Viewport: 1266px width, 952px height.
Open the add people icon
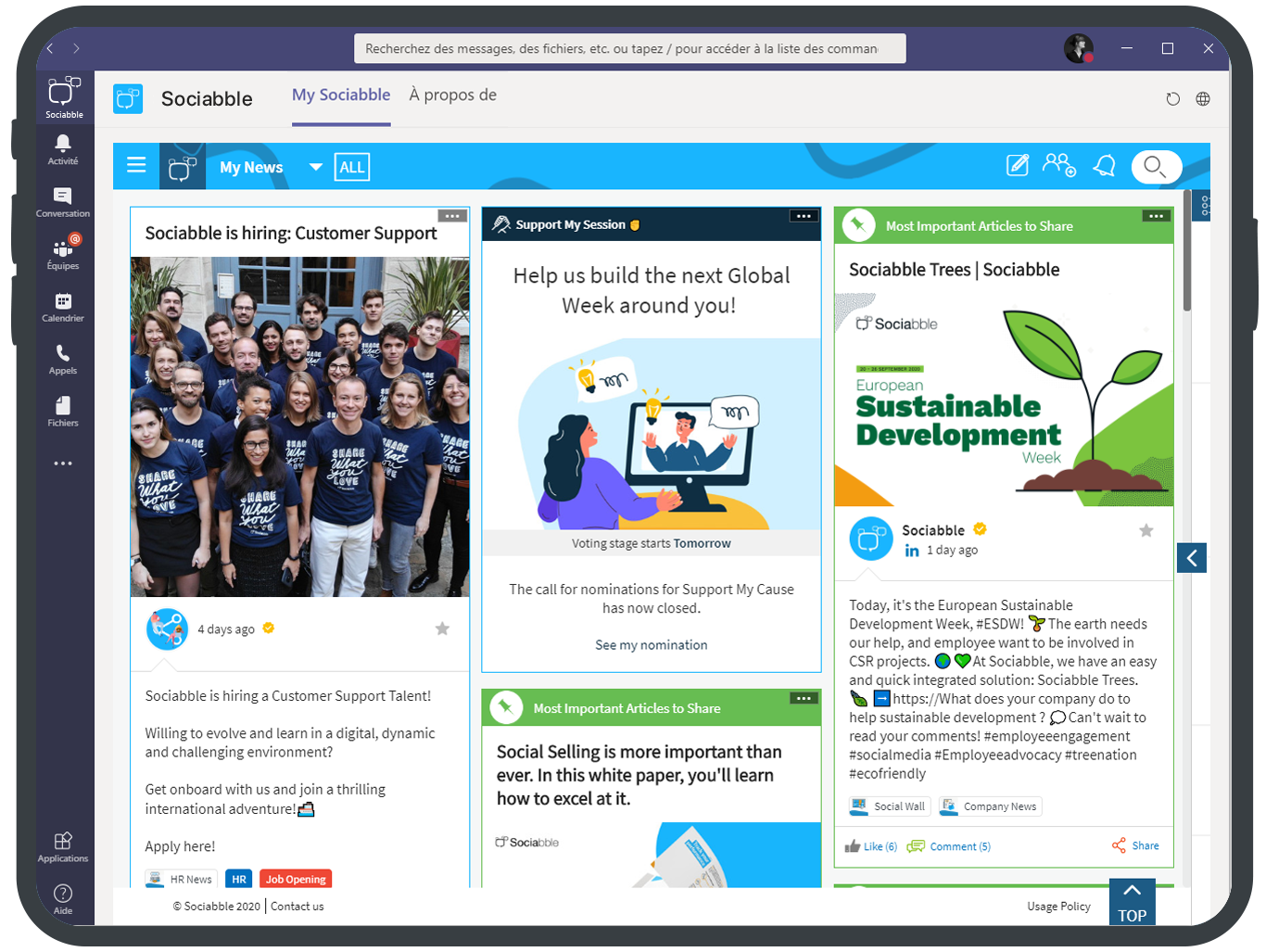point(1059,165)
